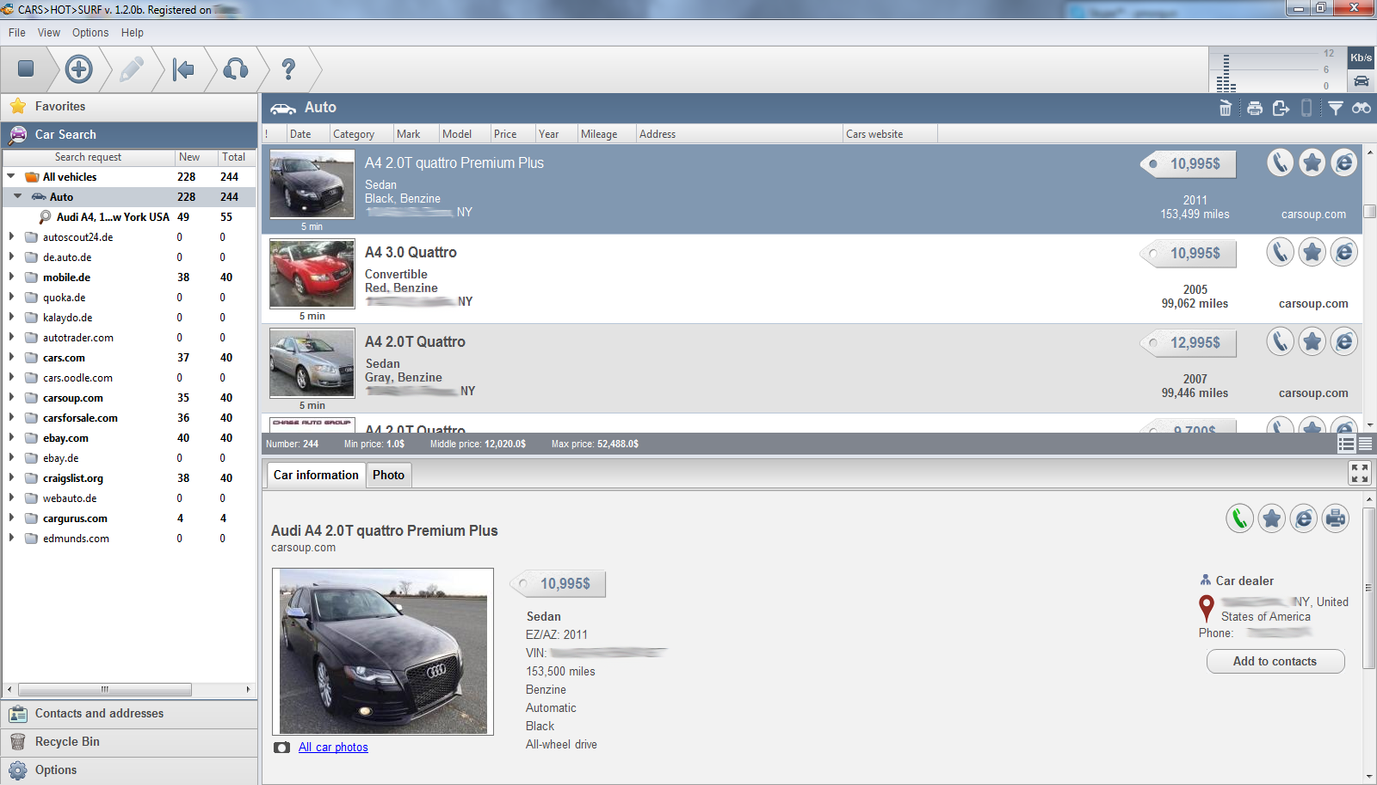Open support via headset icon
Screen dimensions: 1377x785
236,69
